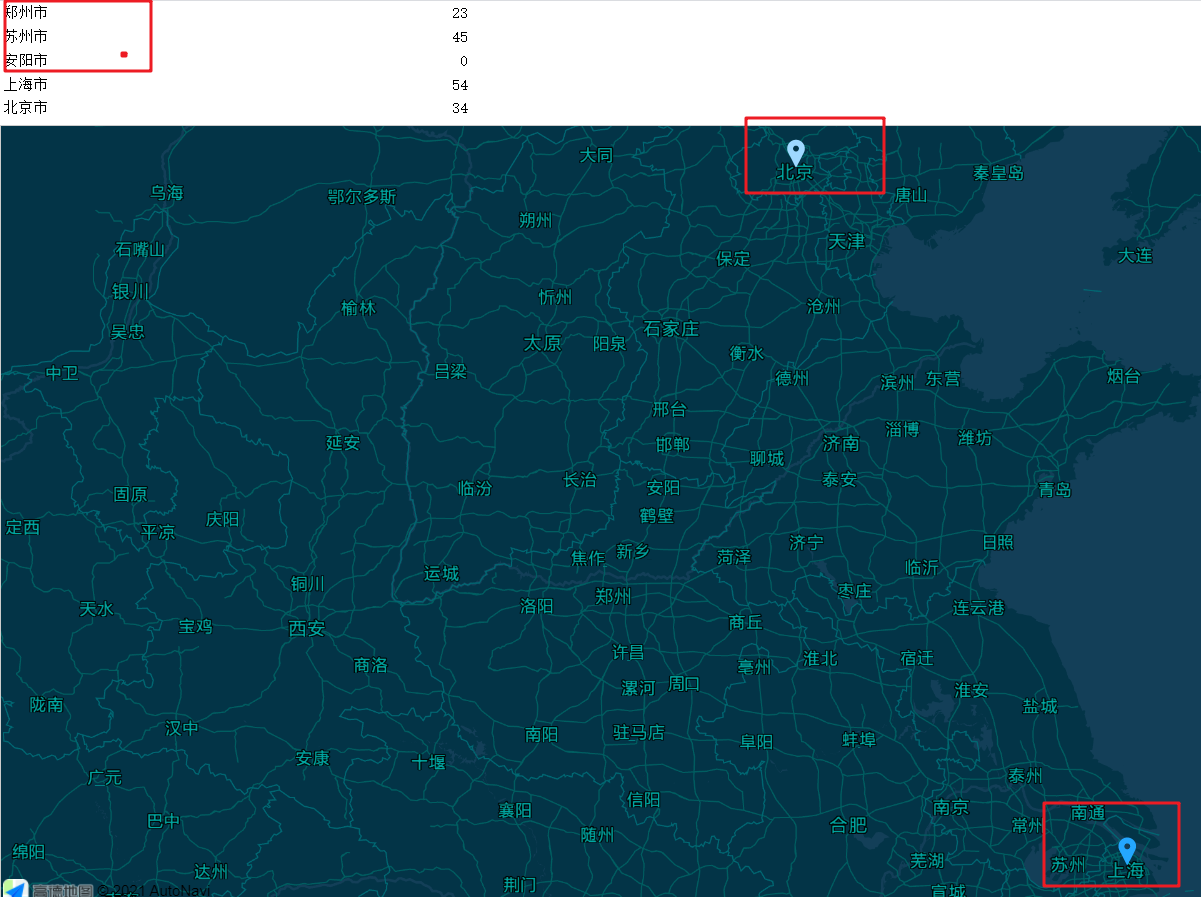Click the 榆林 label on the map
The image size is (1201, 897).
(x=358, y=308)
